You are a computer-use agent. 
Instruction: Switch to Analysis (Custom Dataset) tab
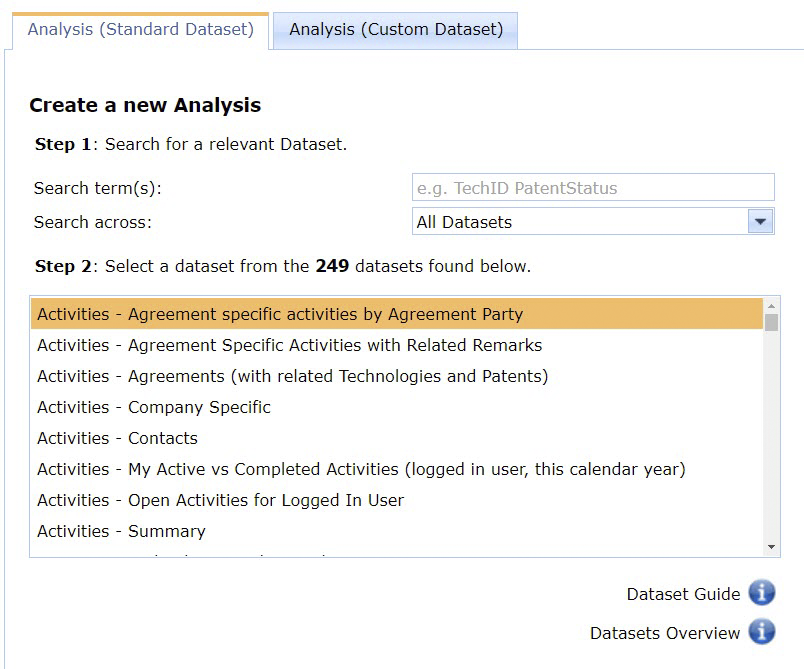pyautogui.click(x=396, y=30)
